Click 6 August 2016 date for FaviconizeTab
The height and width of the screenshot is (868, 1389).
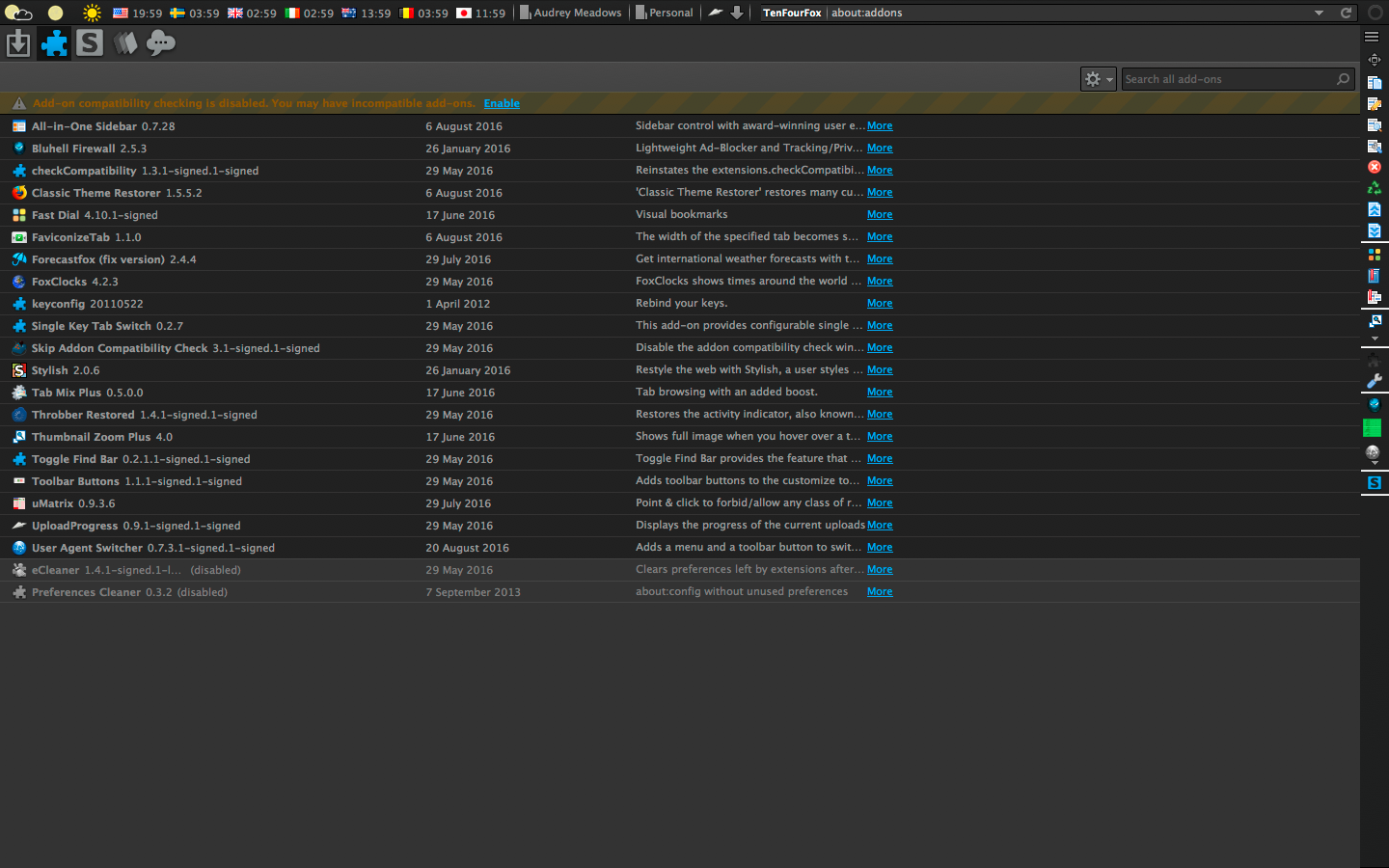(x=464, y=237)
